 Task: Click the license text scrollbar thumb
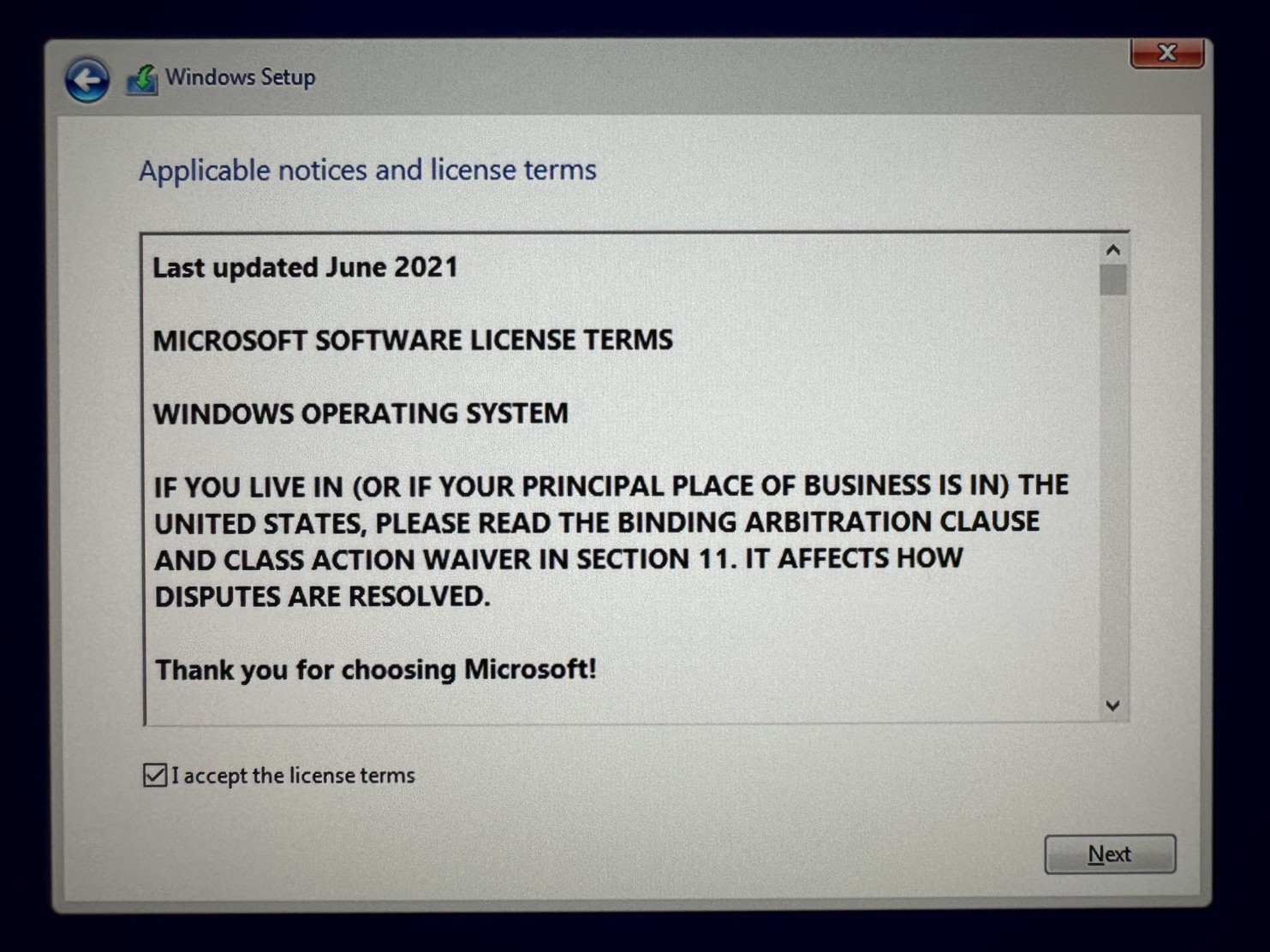point(1112,280)
